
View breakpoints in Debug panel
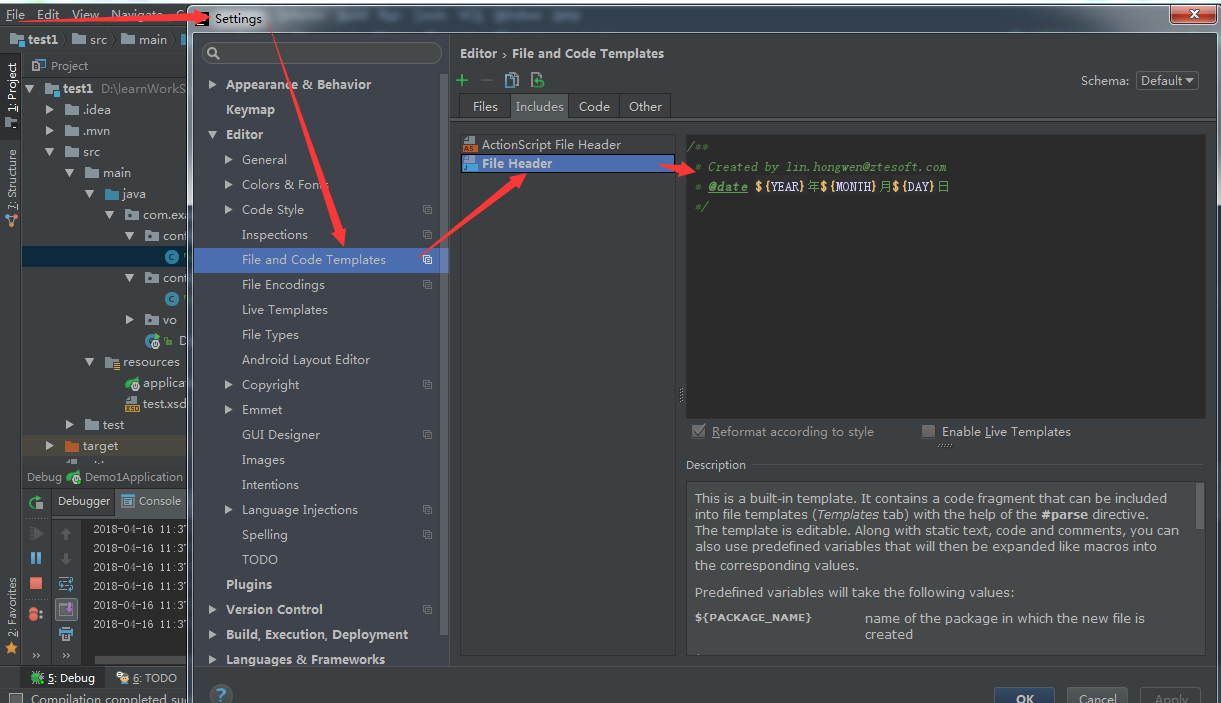tap(36, 612)
